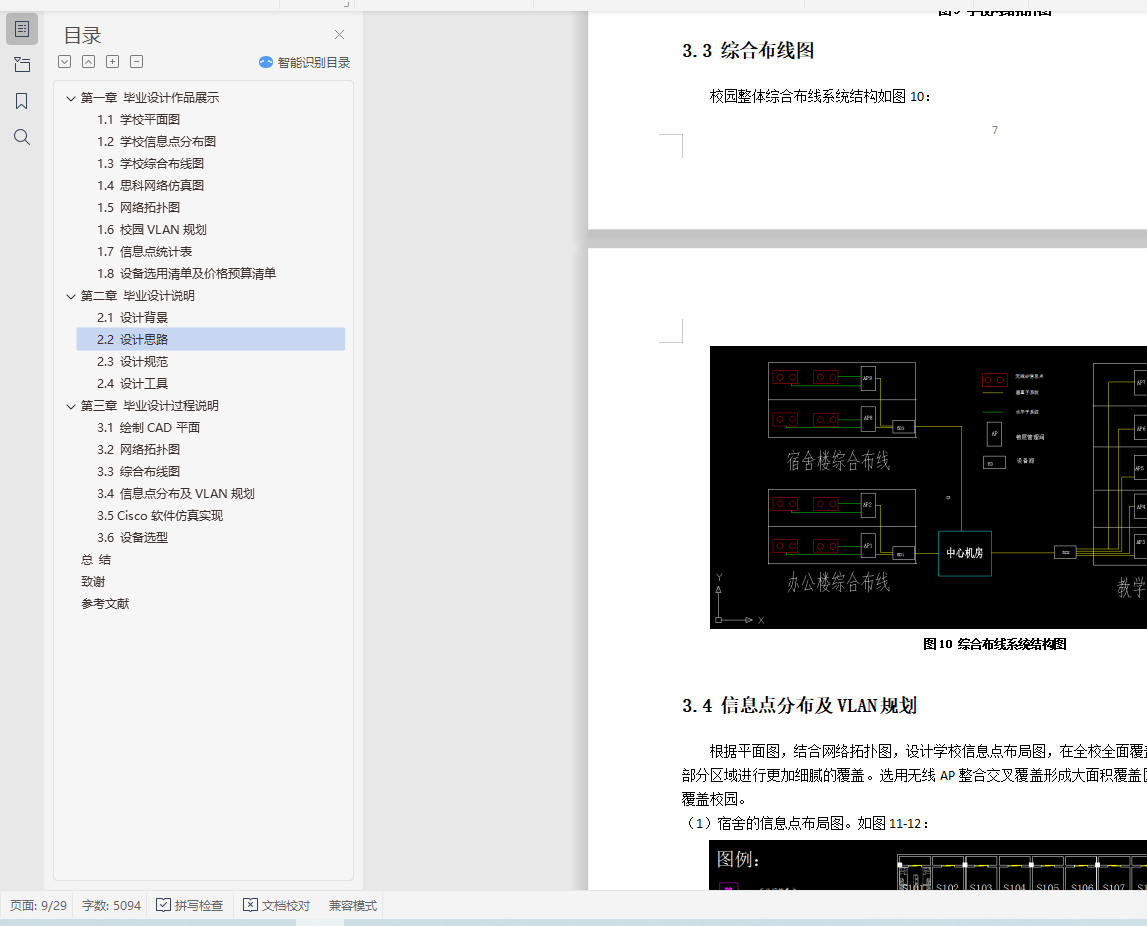
Task: Go to 2.3 设计规范
Action: click(x=132, y=361)
